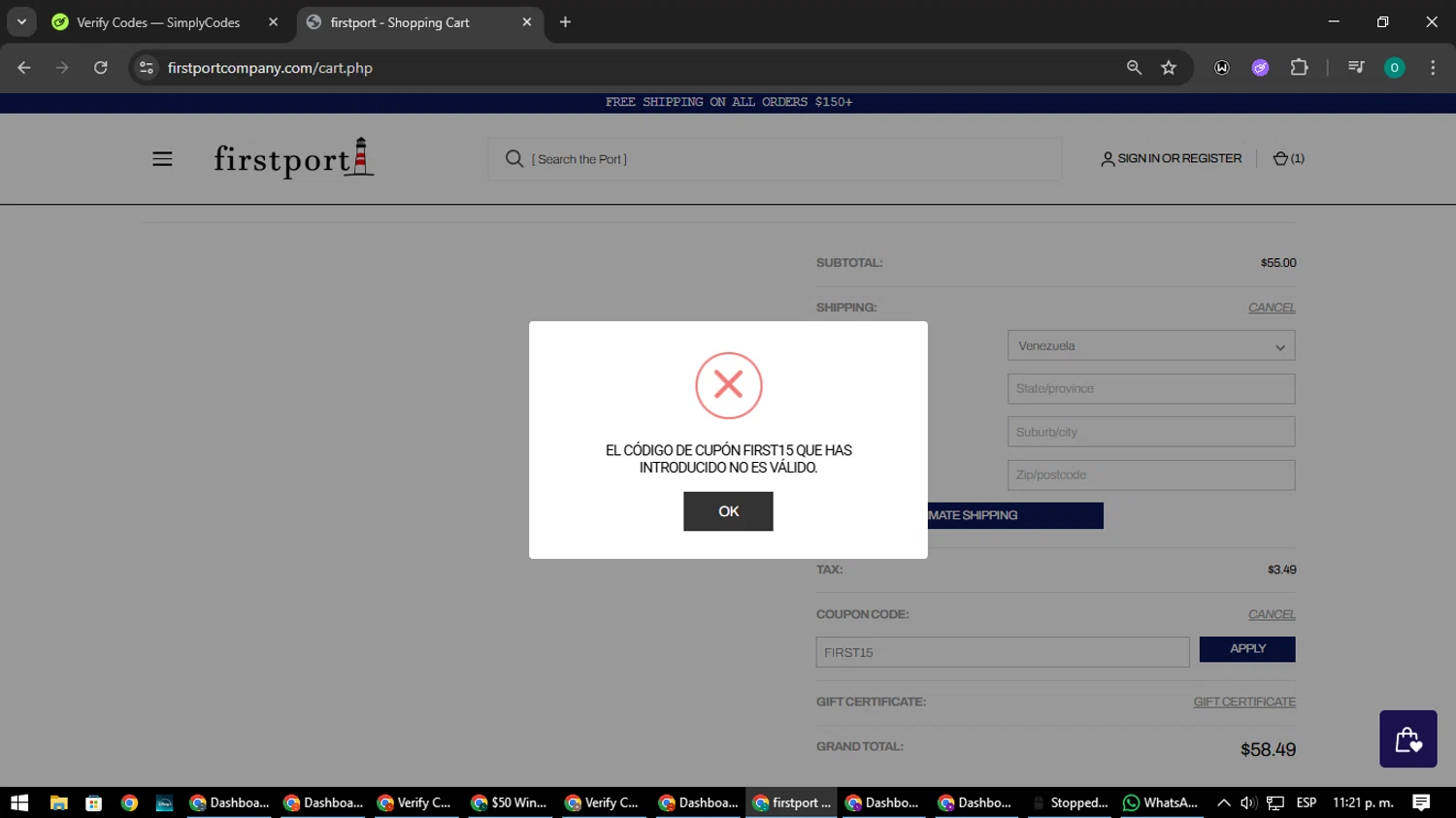Screen dimensions: 1456x818
Task: Click the Estimate Shipping button
Action: click(1015, 515)
